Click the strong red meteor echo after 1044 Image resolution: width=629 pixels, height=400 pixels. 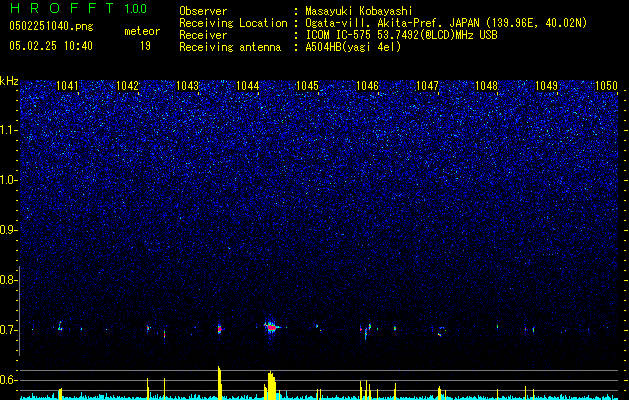272,327
